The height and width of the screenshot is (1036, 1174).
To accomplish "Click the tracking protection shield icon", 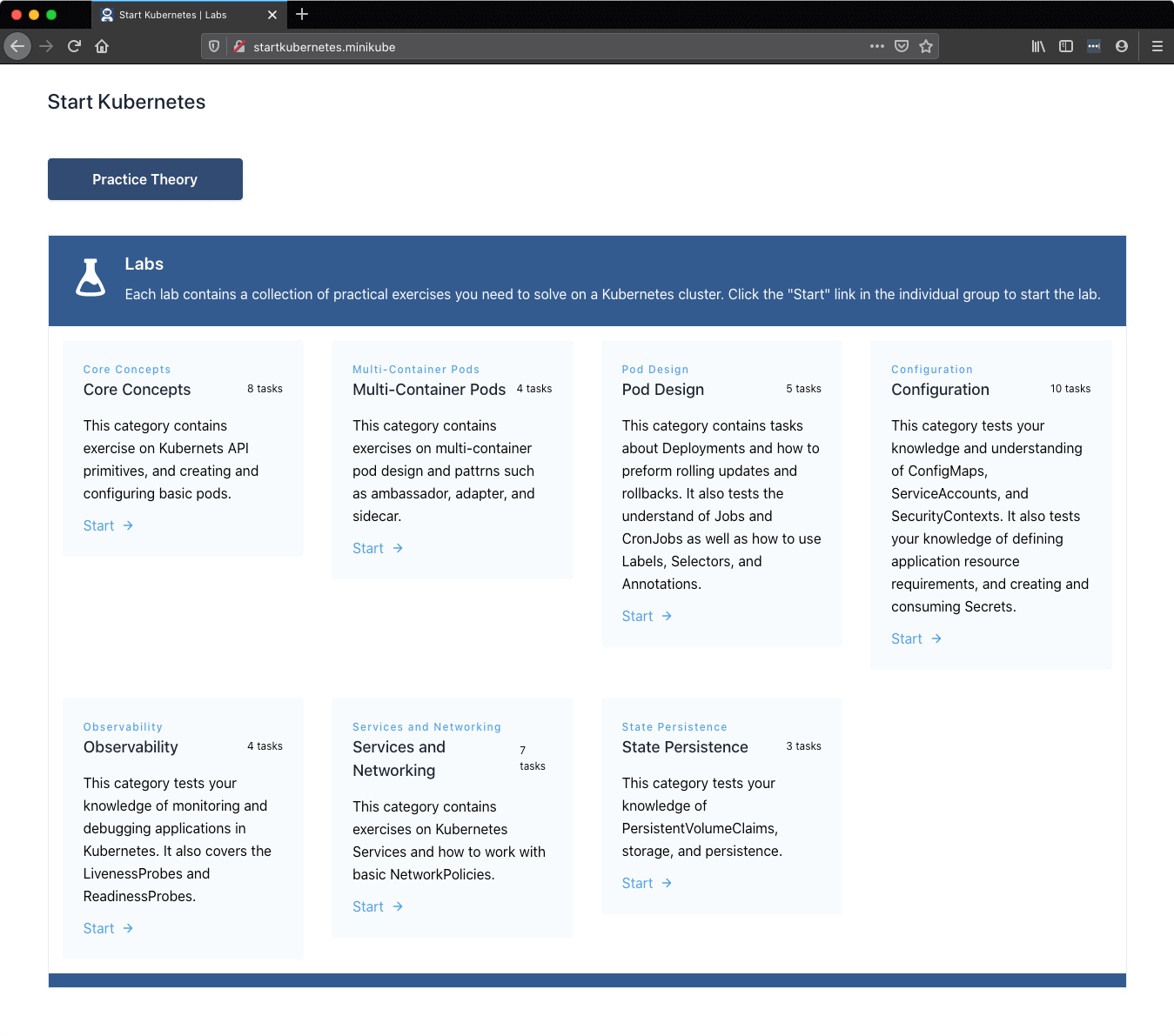I will pos(214,46).
